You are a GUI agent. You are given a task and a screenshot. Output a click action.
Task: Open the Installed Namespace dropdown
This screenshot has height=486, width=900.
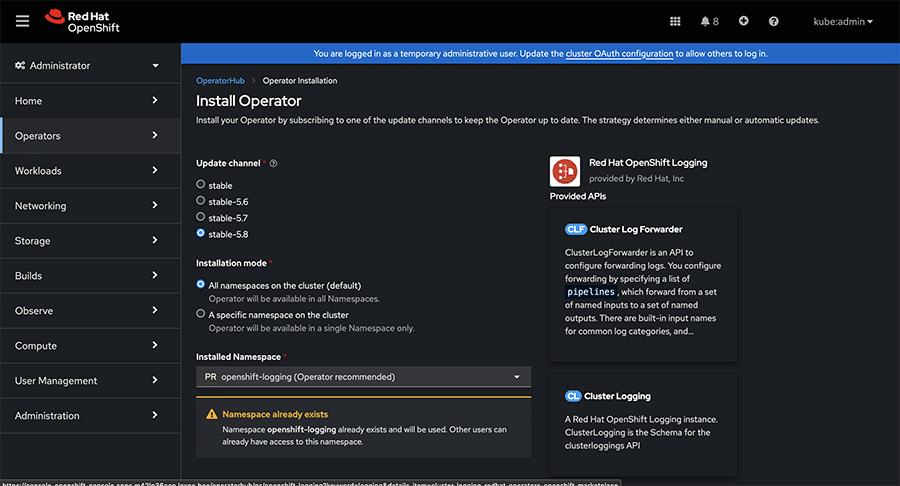pos(363,377)
